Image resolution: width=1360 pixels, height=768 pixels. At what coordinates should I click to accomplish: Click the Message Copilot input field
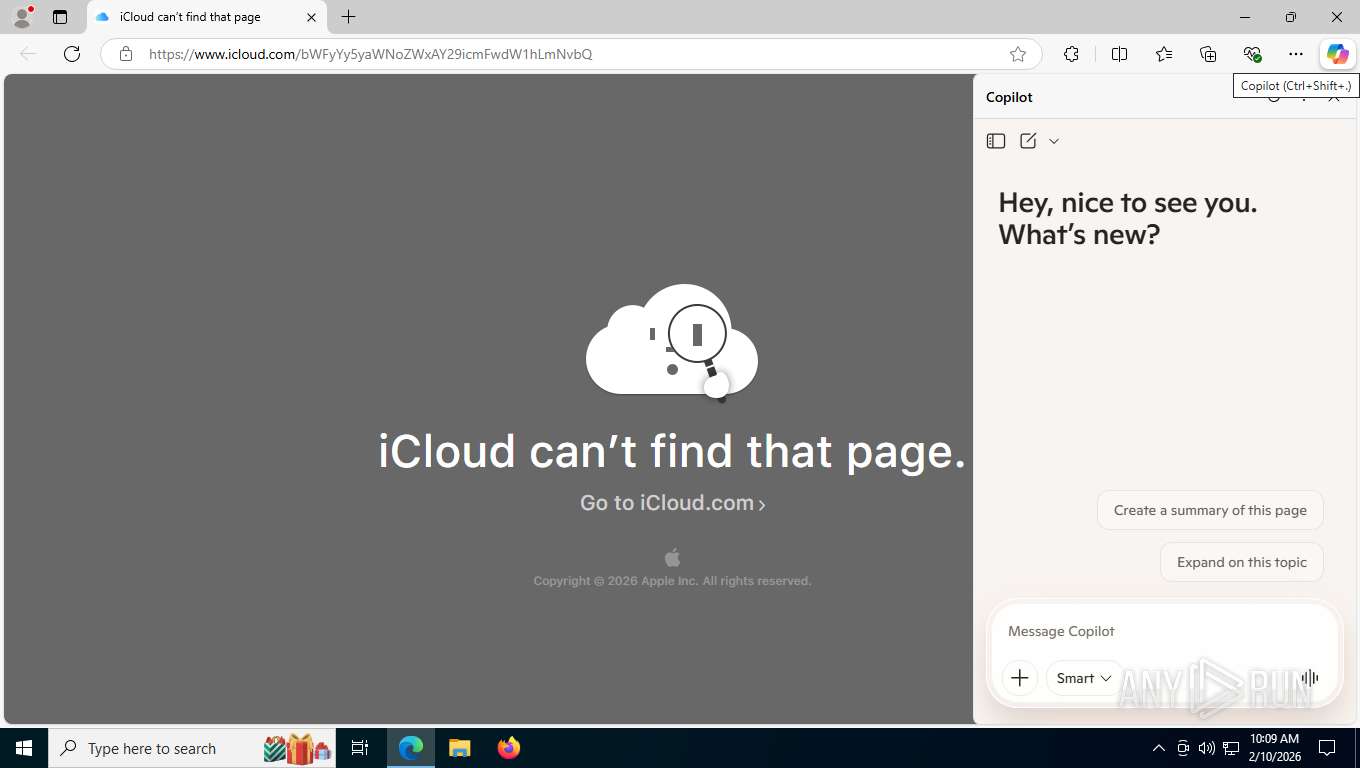[1164, 631]
